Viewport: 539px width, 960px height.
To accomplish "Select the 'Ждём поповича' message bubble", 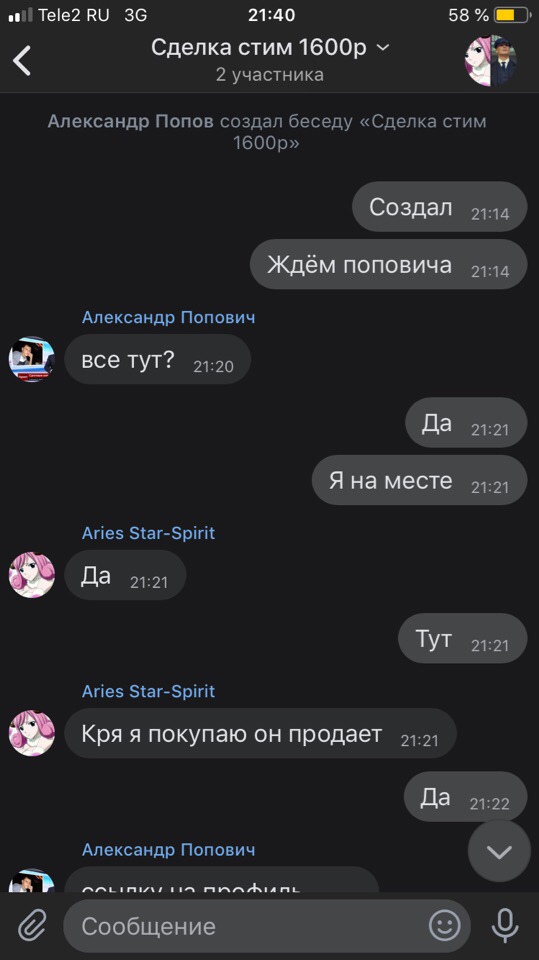I will pos(388,264).
